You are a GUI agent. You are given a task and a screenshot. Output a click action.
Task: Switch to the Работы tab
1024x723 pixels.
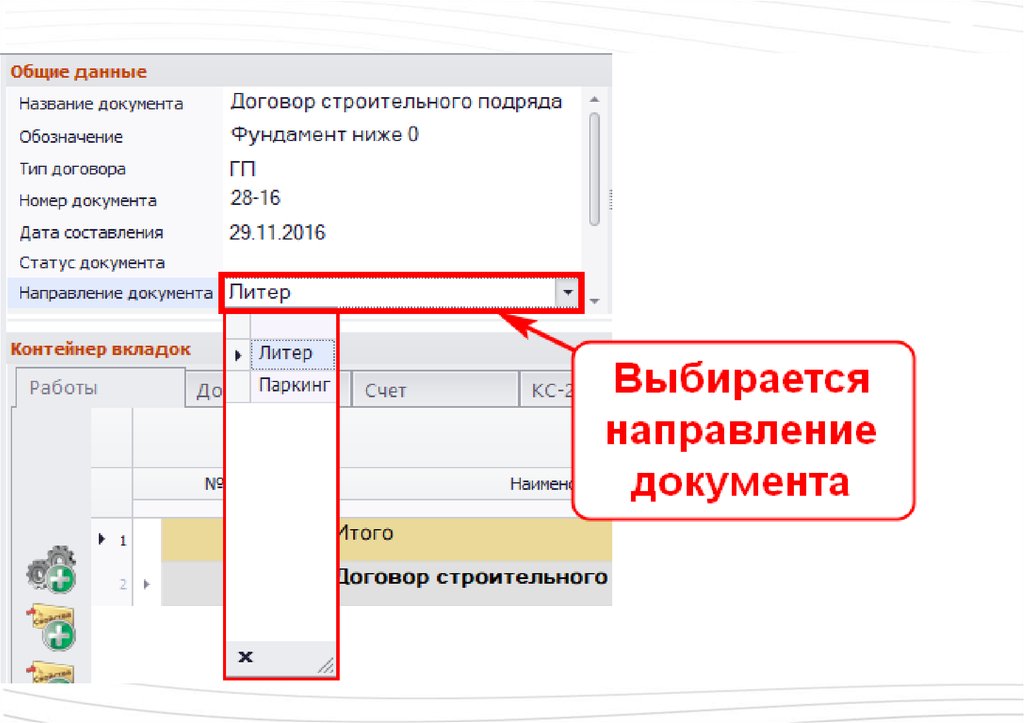pos(99,388)
